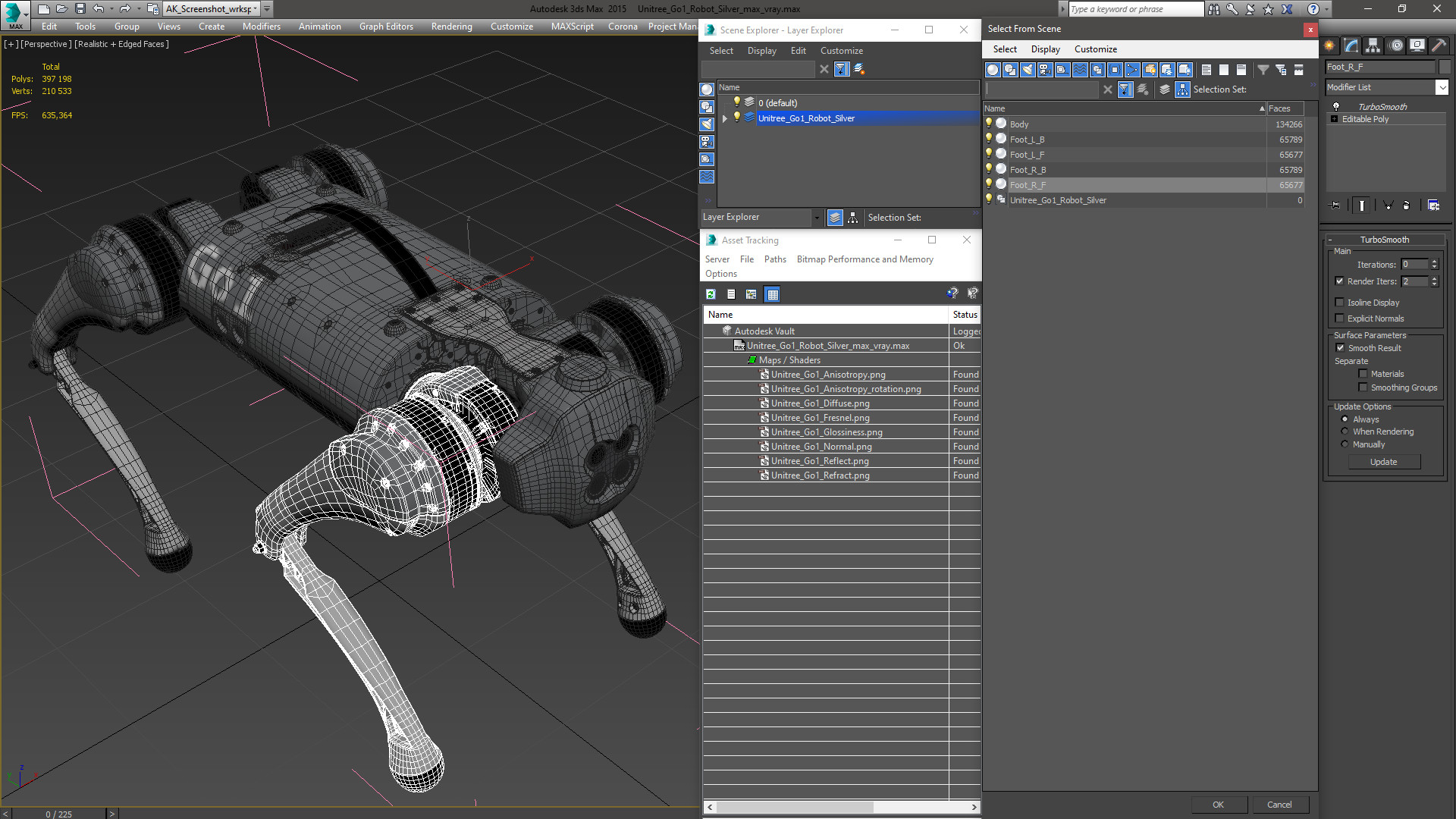The width and height of the screenshot is (1456, 819).
Task: Toggle Display Shapes filter in Select From Scene
Action: click(1010, 70)
